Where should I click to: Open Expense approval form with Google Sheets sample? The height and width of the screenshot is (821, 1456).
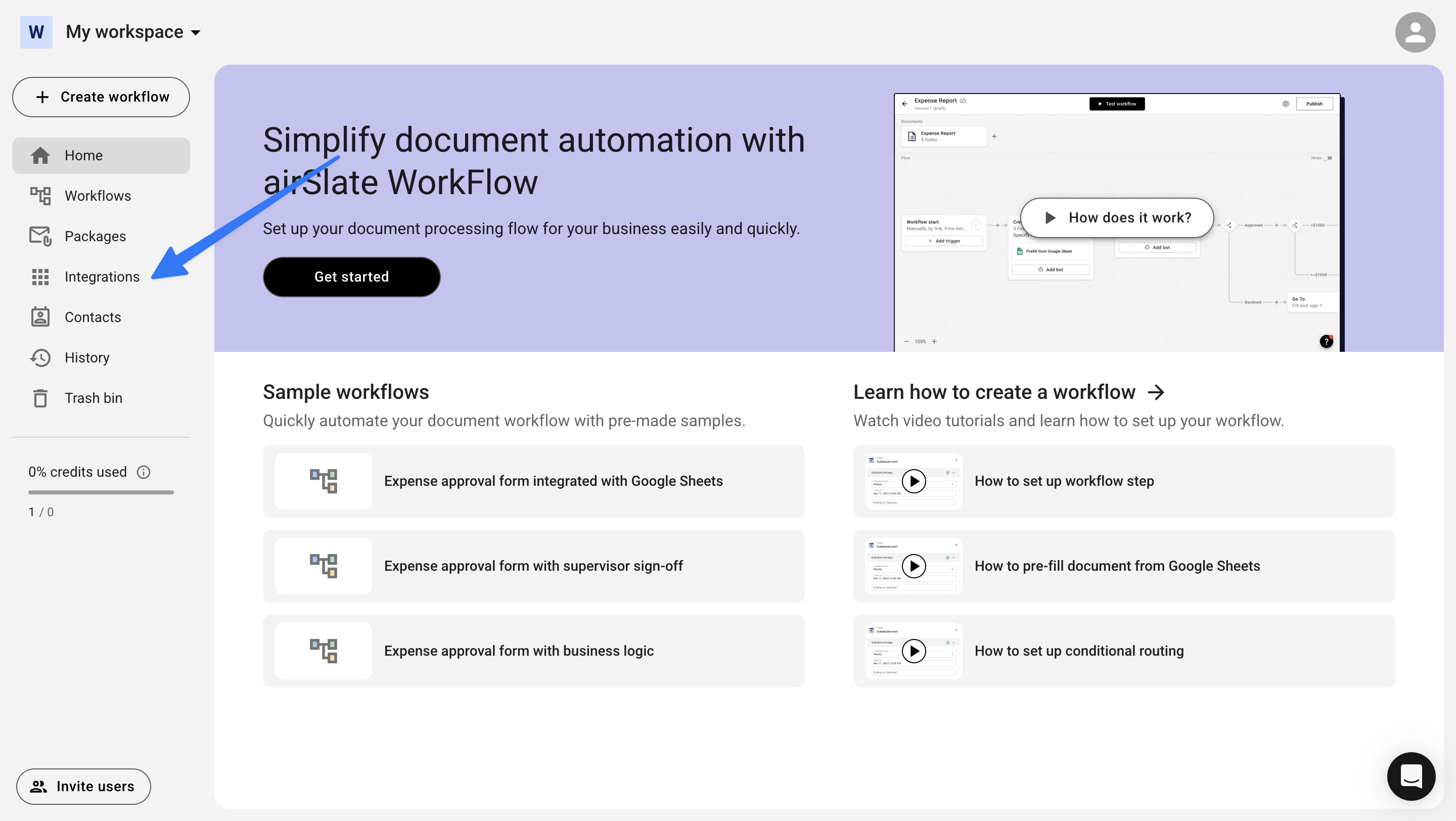click(533, 481)
